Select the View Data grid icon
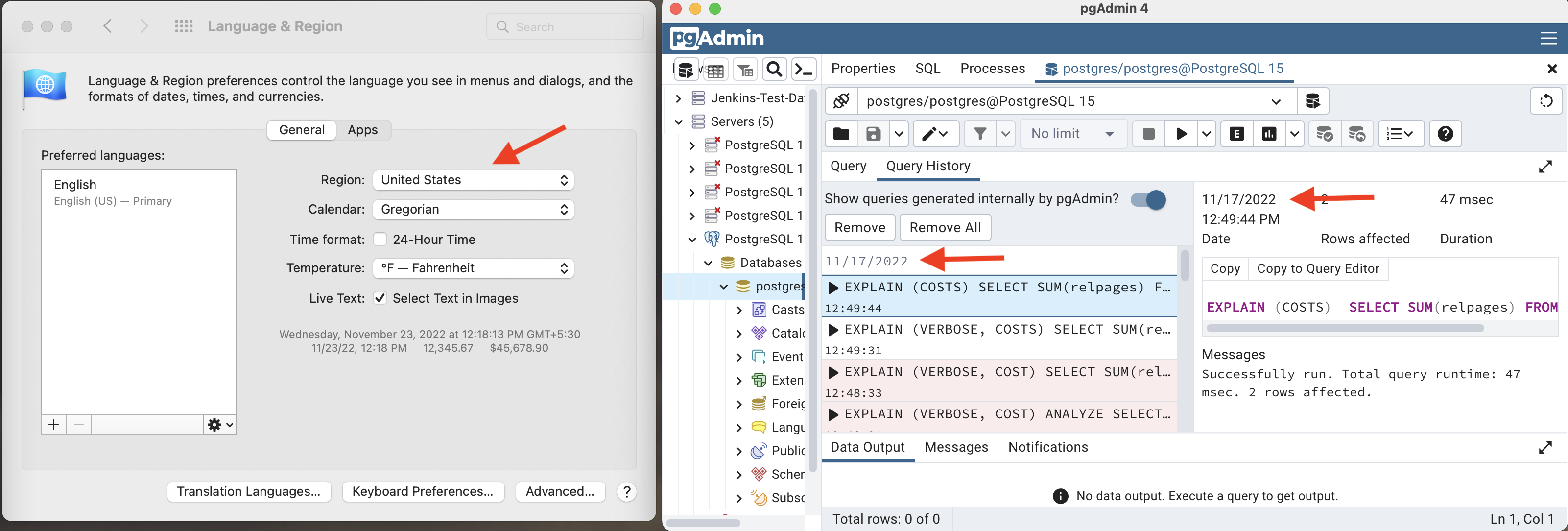The image size is (1568, 531). (x=716, y=69)
